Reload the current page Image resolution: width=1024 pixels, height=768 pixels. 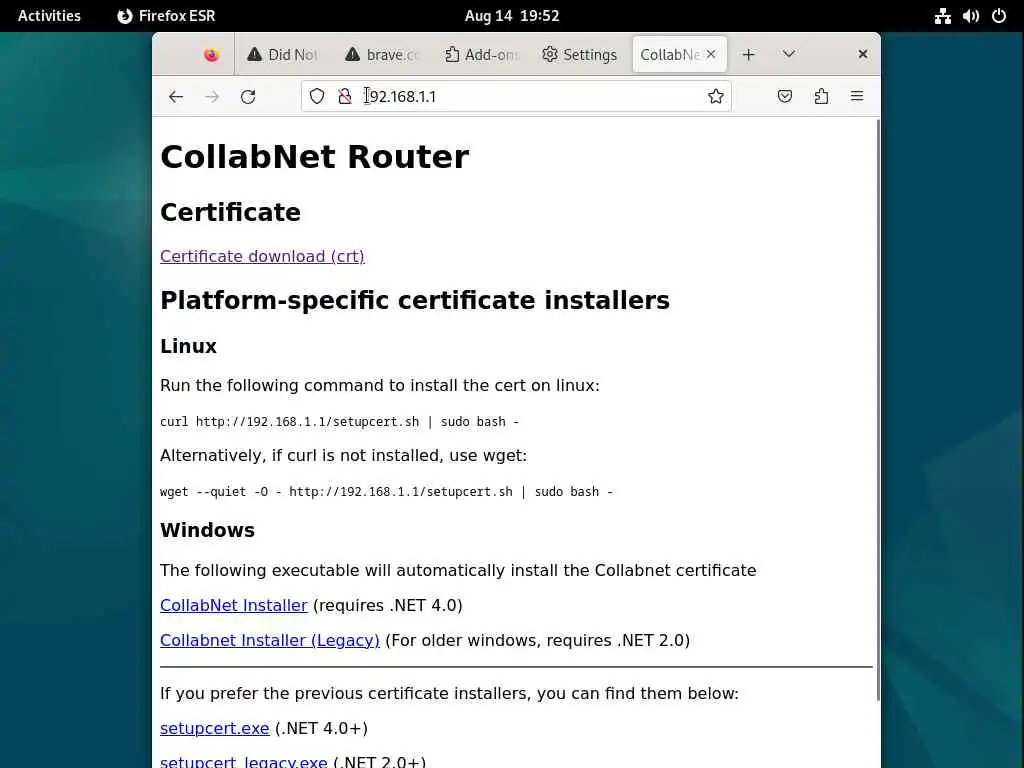tap(248, 97)
